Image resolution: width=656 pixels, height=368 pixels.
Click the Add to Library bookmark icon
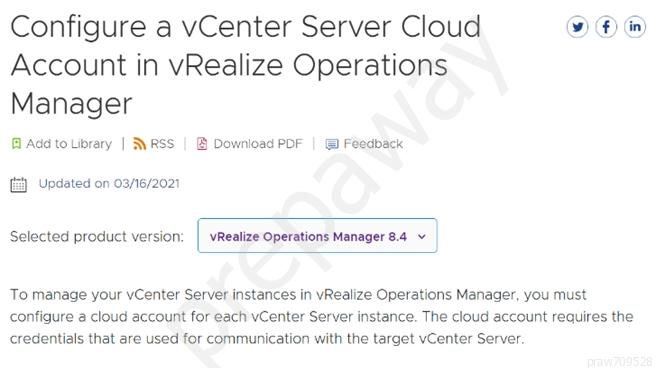pyautogui.click(x=16, y=143)
